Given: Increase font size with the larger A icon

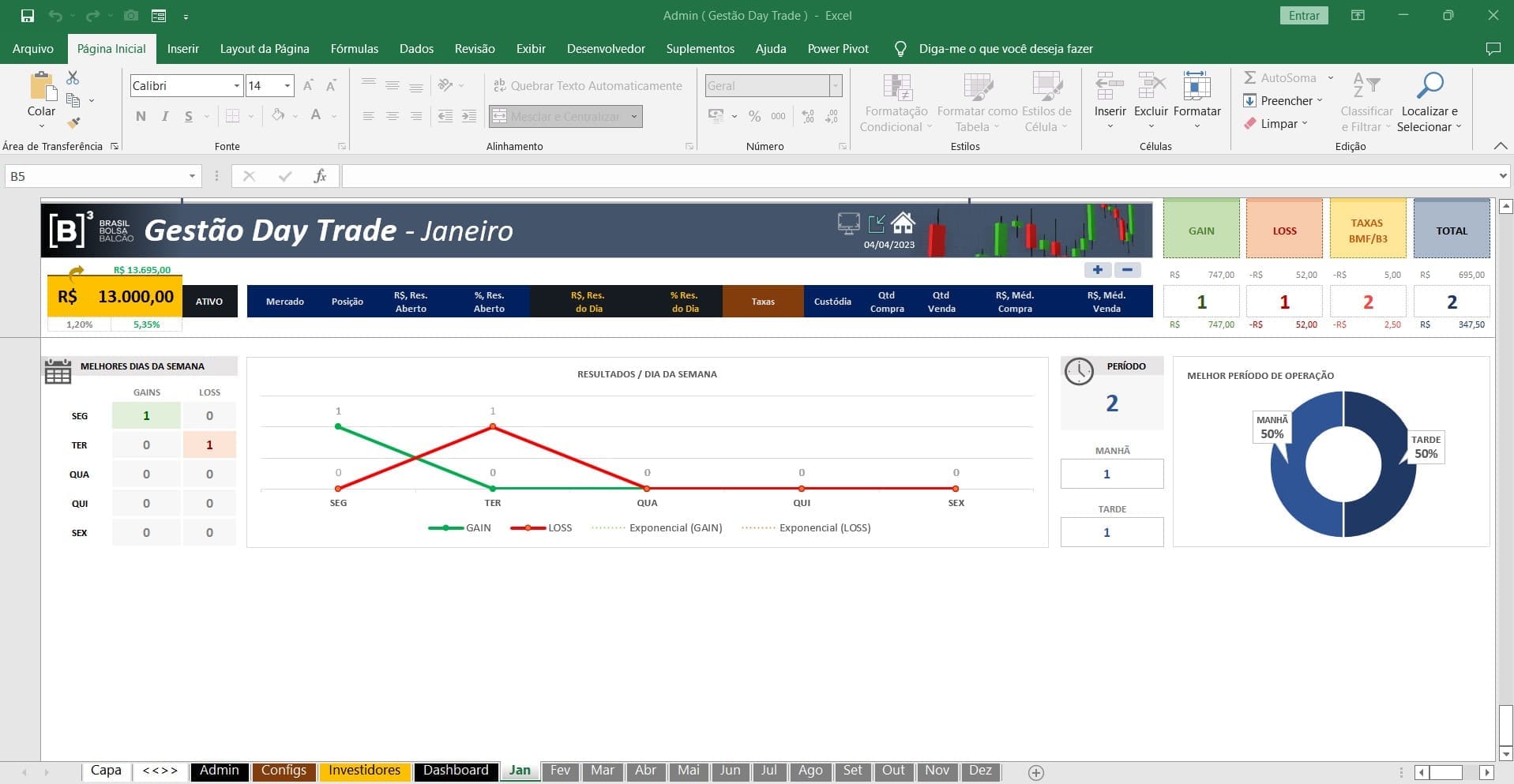Looking at the screenshot, I should coord(309,85).
